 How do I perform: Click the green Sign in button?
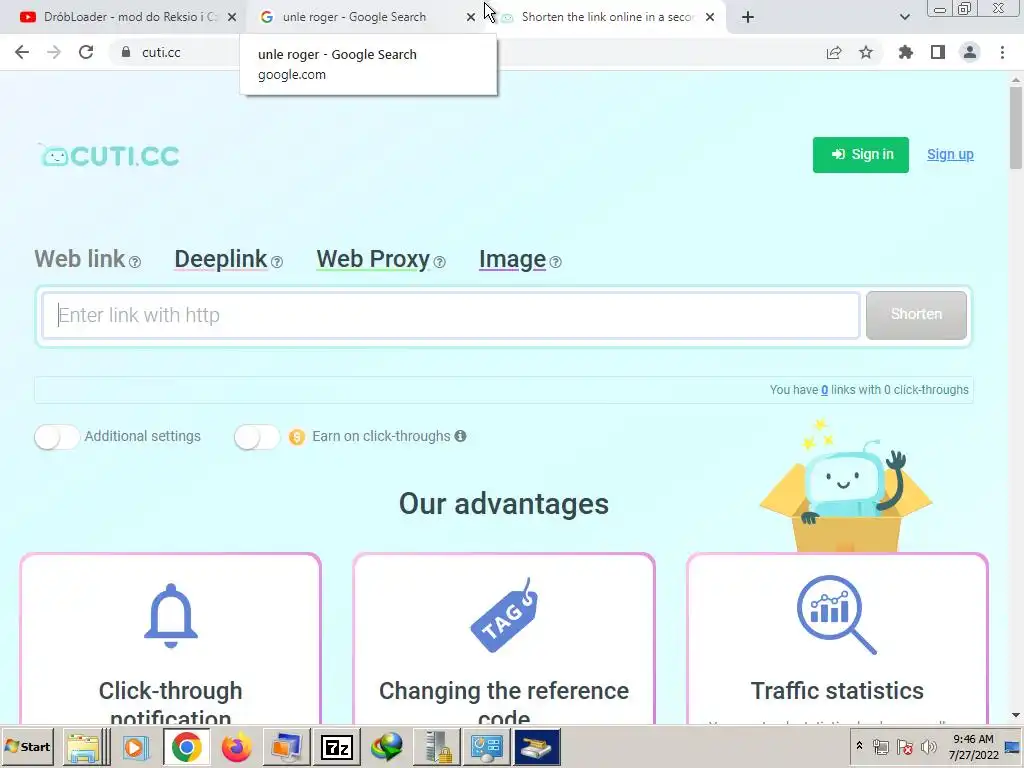(861, 155)
